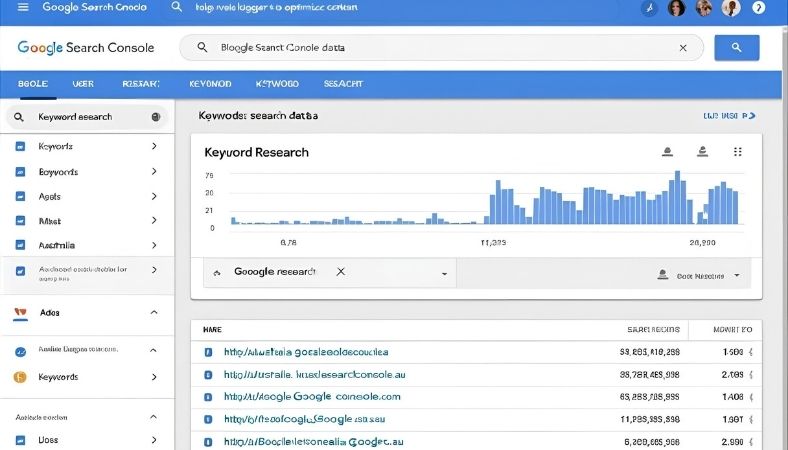Click row icon for ldeasearchconsole.au URL

tap(208, 375)
